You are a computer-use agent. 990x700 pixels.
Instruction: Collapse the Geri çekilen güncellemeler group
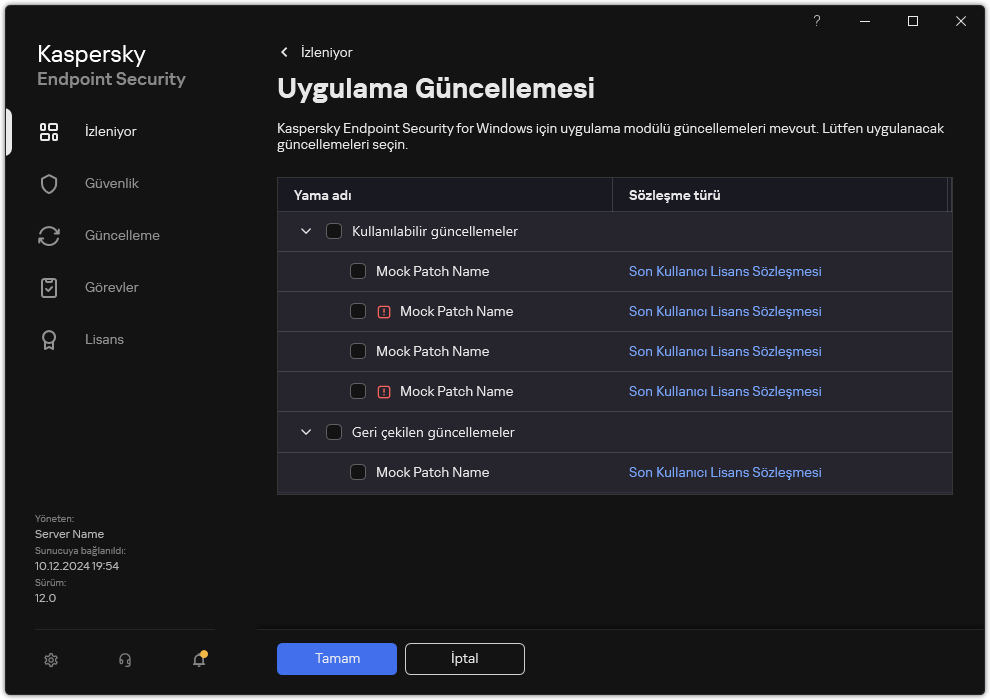[x=306, y=433]
